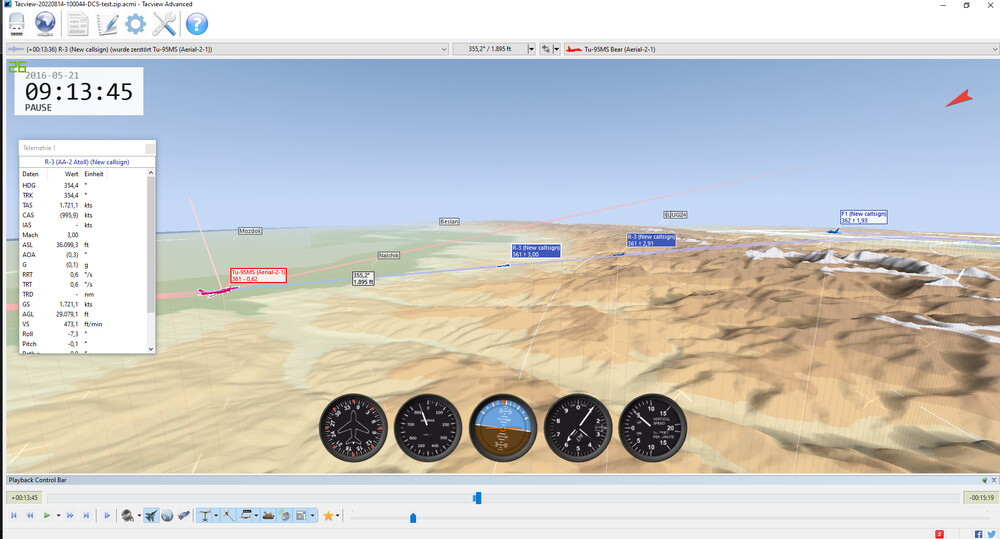Open dropdown beside the magnifier filter icon

(x=139, y=515)
